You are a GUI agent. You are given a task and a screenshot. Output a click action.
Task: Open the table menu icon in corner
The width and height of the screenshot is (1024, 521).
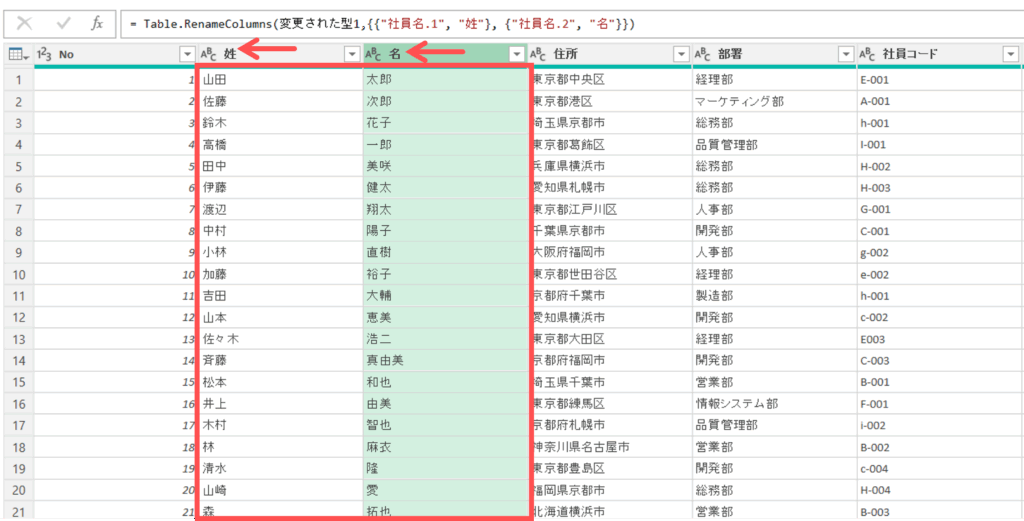point(17,54)
